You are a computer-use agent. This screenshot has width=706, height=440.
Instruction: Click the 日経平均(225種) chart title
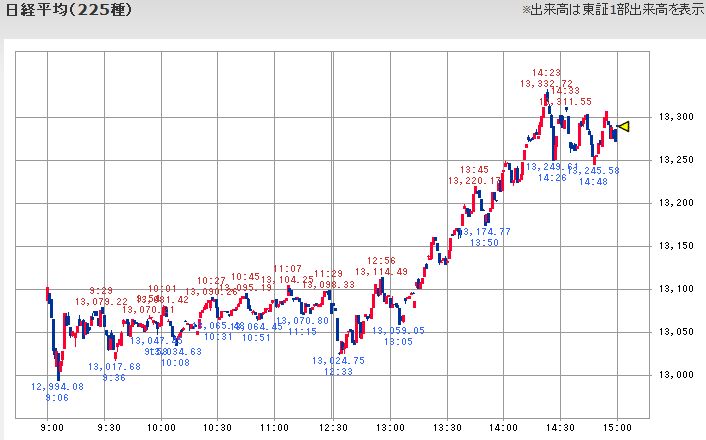(x=69, y=10)
